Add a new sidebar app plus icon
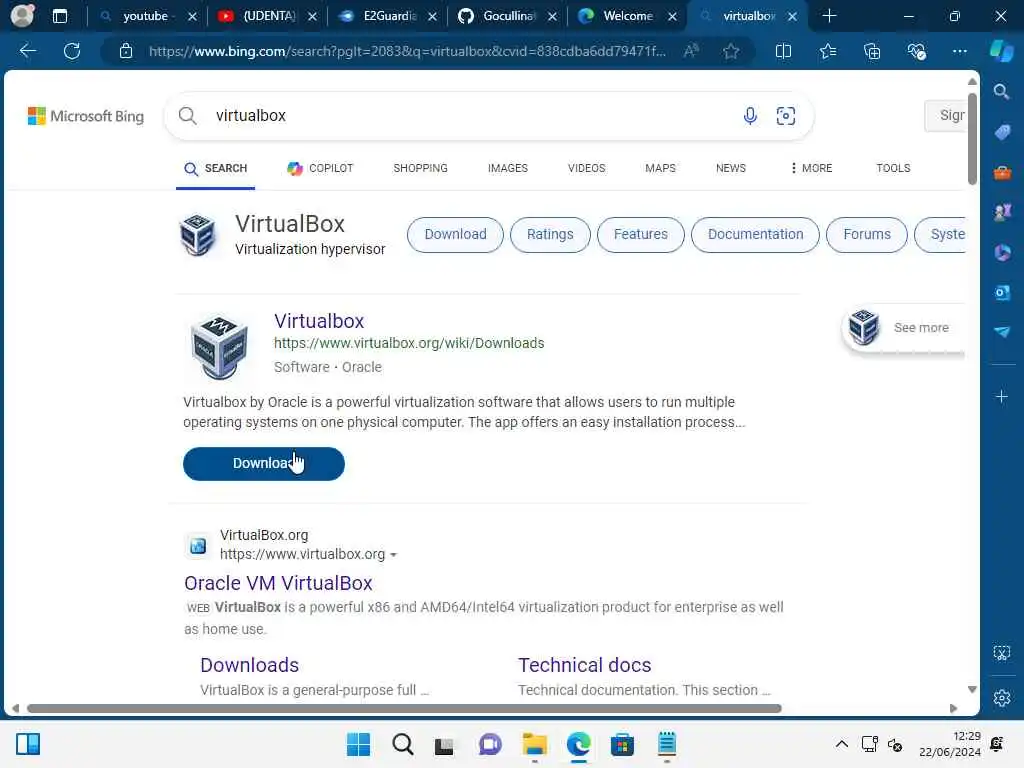Viewport: 1024px width, 768px height. [x=1001, y=396]
